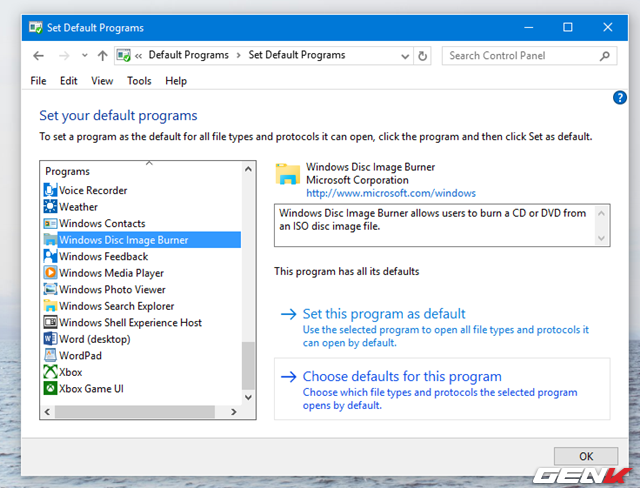Image resolution: width=640 pixels, height=488 pixels.
Task: Click the Weather app icon in the list
Action: [50, 206]
